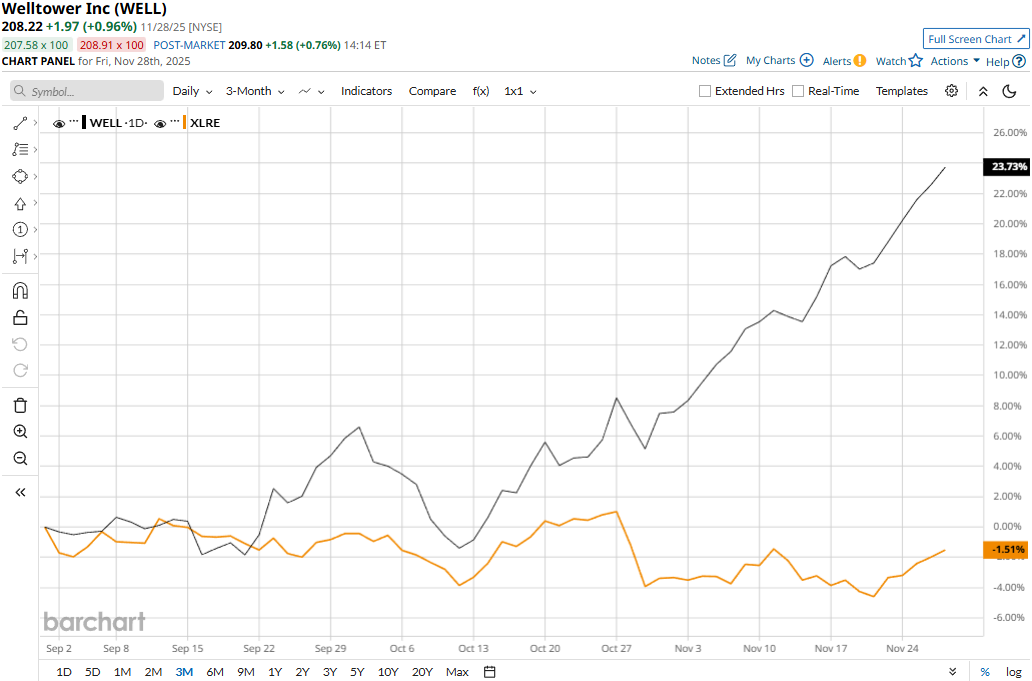Select the measurement range tool
Image resolution: width=1032 pixels, height=681 pixels.
click(20, 256)
